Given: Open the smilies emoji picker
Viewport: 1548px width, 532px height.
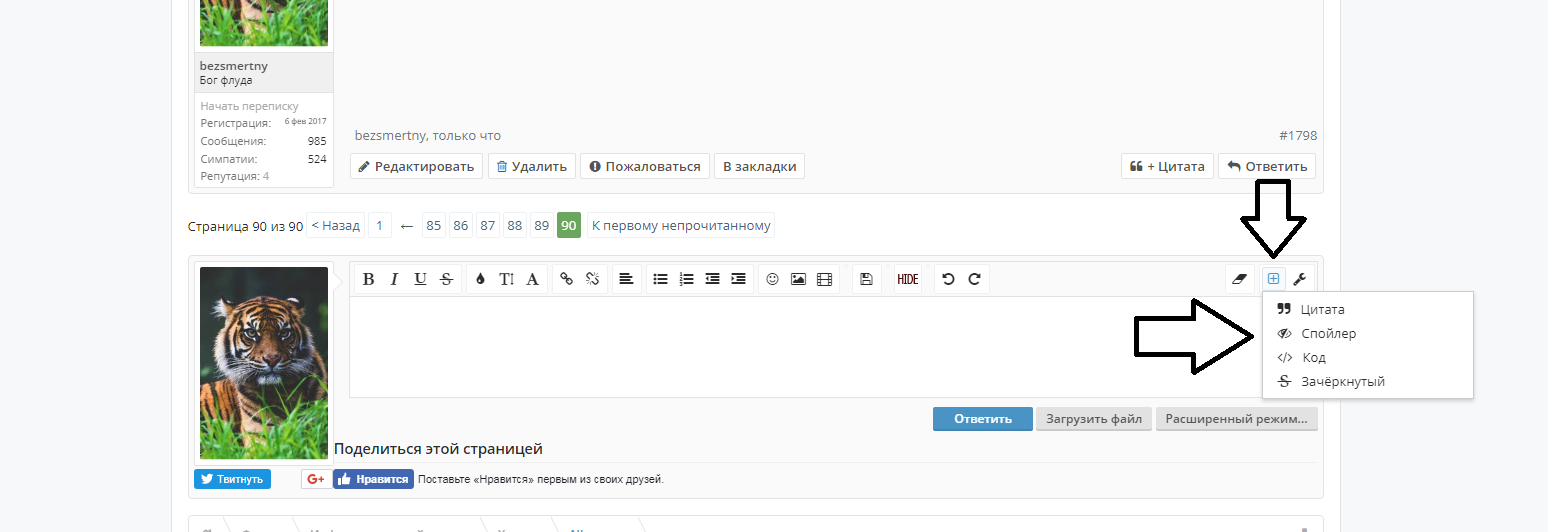Looking at the screenshot, I should (x=772, y=280).
